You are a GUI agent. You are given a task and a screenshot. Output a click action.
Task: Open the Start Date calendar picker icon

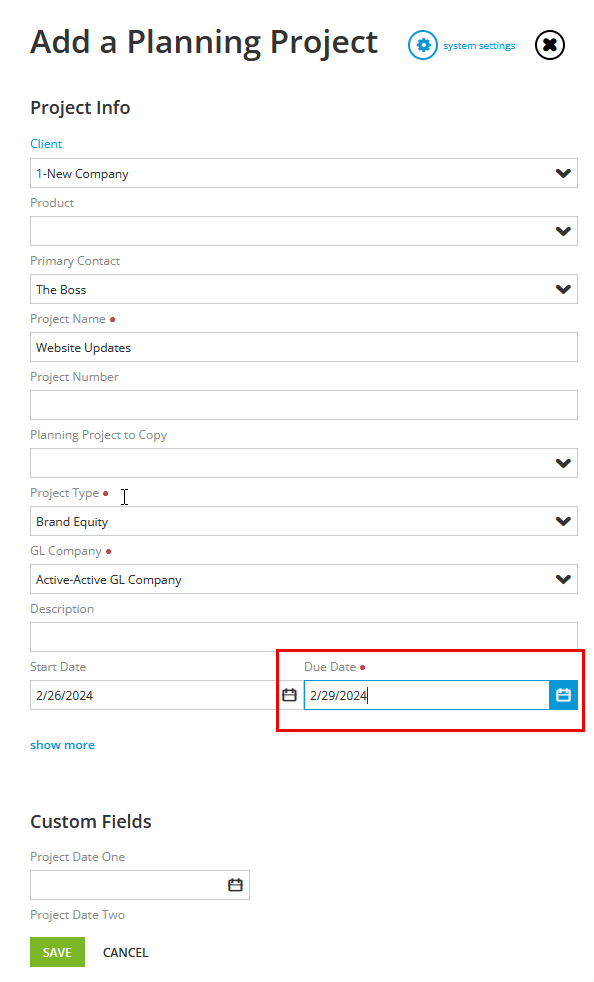point(289,695)
